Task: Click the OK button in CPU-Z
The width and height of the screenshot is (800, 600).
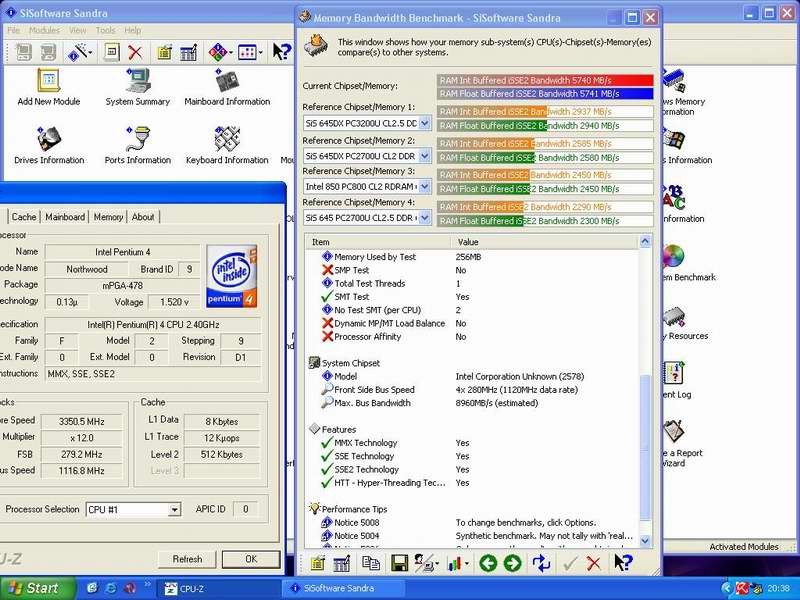Action: 251,559
